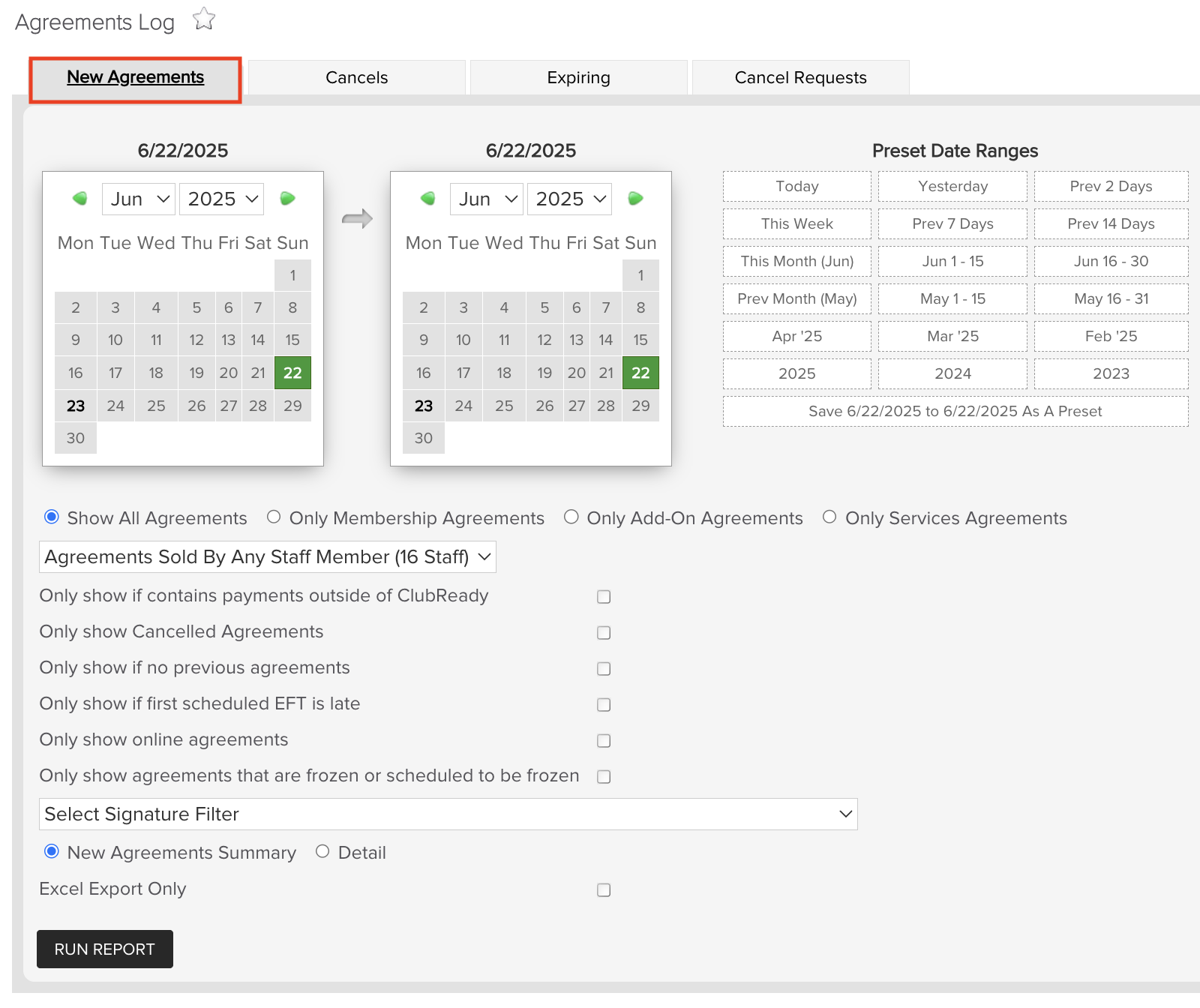The height and width of the screenshot is (1008, 1200).
Task: Choose Today preset date range
Action: [x=797, y=187]
